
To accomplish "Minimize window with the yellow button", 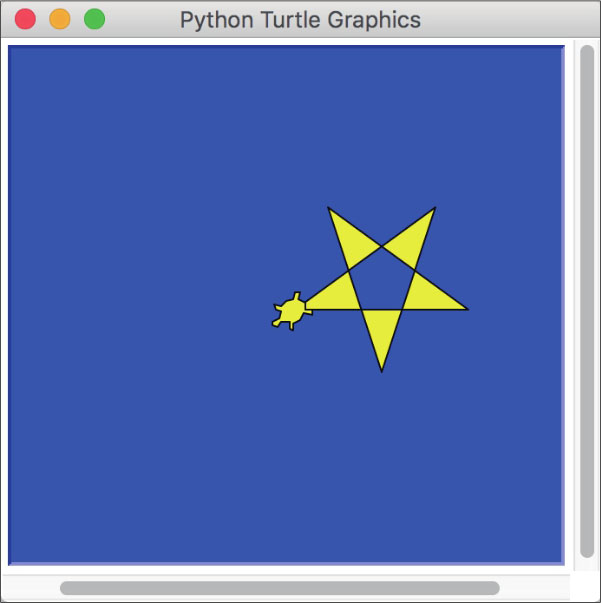I will pyautogui.click(x=60, y=19).
